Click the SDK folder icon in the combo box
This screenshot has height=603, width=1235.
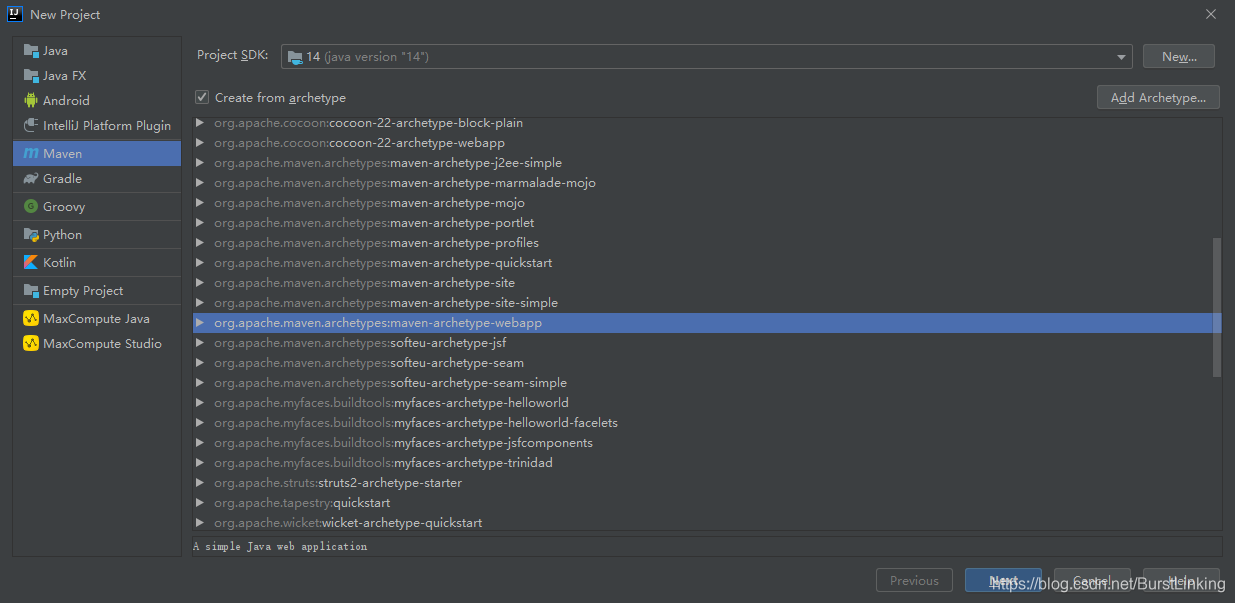coord(295,57)
